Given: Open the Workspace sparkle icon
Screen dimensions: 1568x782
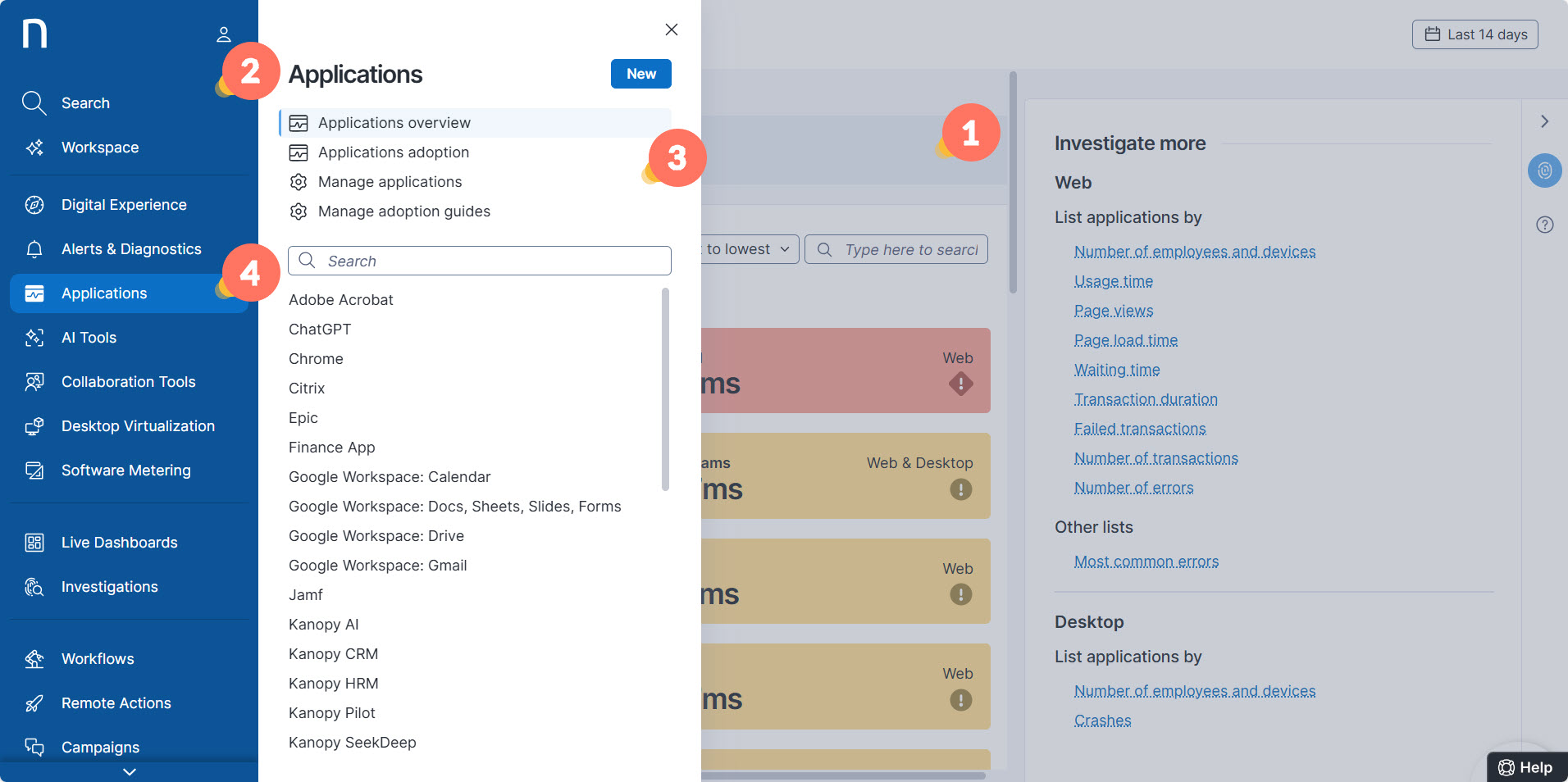Looking at the screenshot, I should [34, 148].
